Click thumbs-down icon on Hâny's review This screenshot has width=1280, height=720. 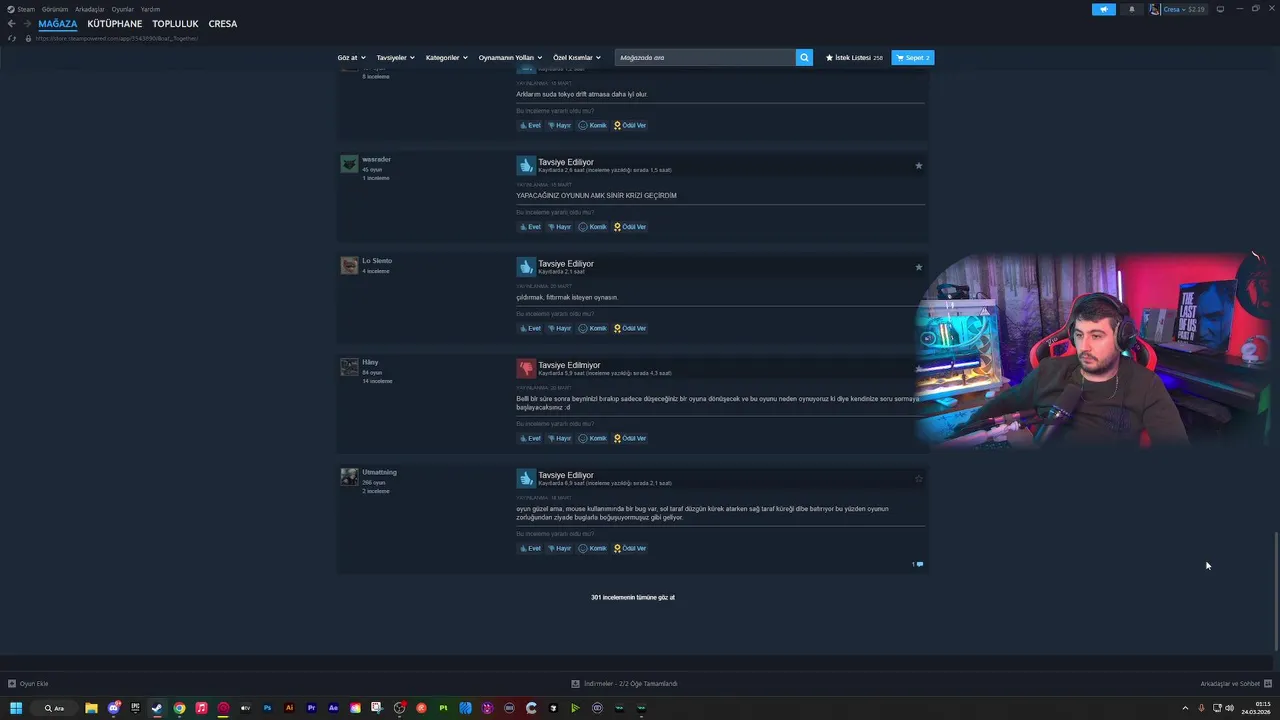point(526,368)
